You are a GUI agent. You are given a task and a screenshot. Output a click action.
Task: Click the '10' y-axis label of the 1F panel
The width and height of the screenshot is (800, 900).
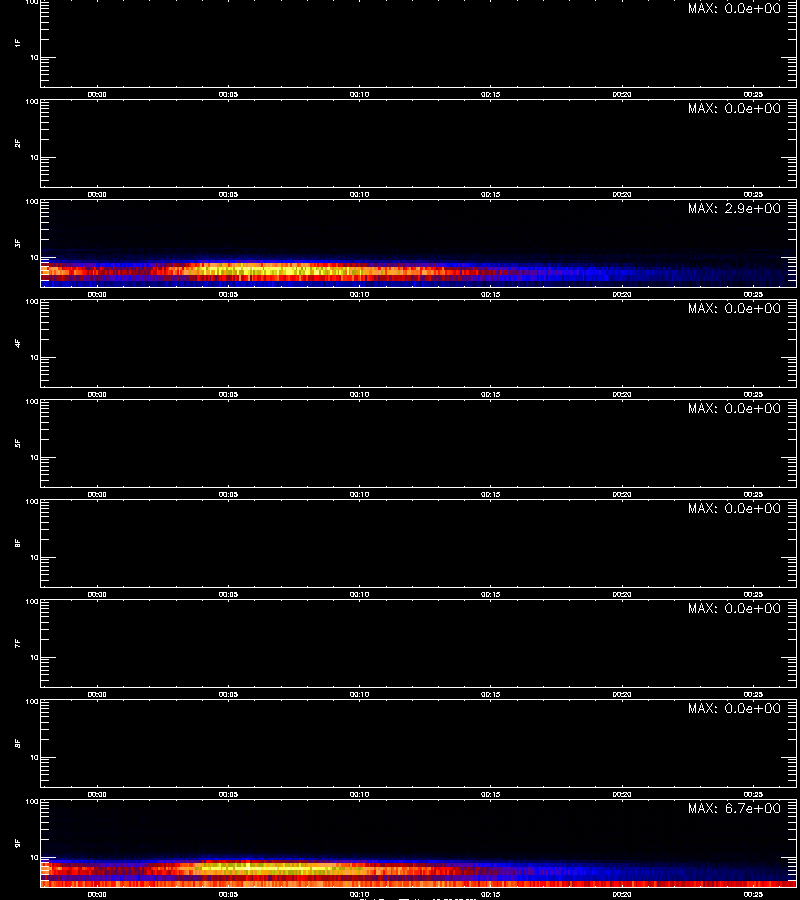[34, 57]
